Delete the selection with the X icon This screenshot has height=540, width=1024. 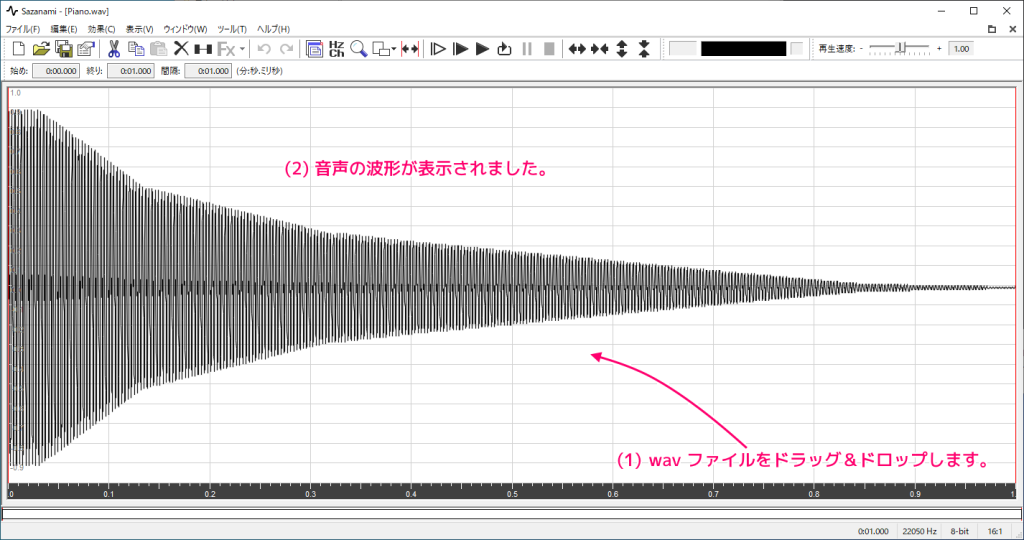coord(181,48)
